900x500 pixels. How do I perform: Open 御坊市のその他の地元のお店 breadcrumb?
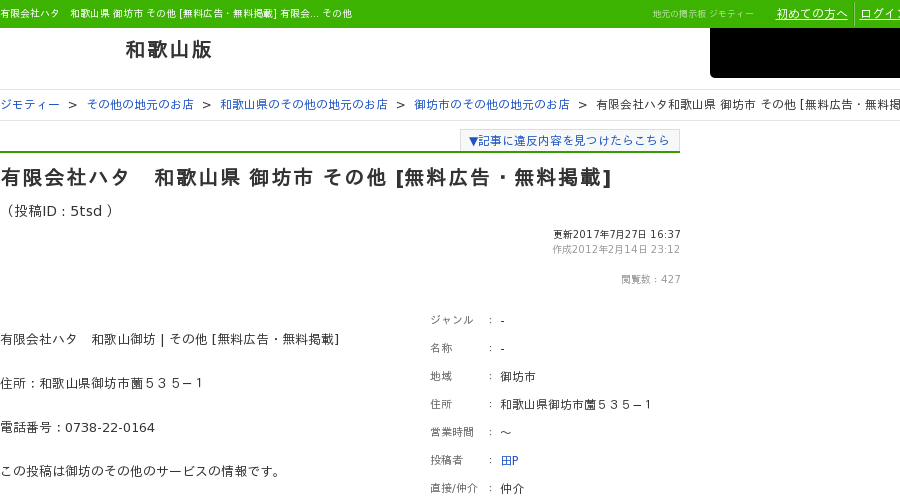(492, 104)
